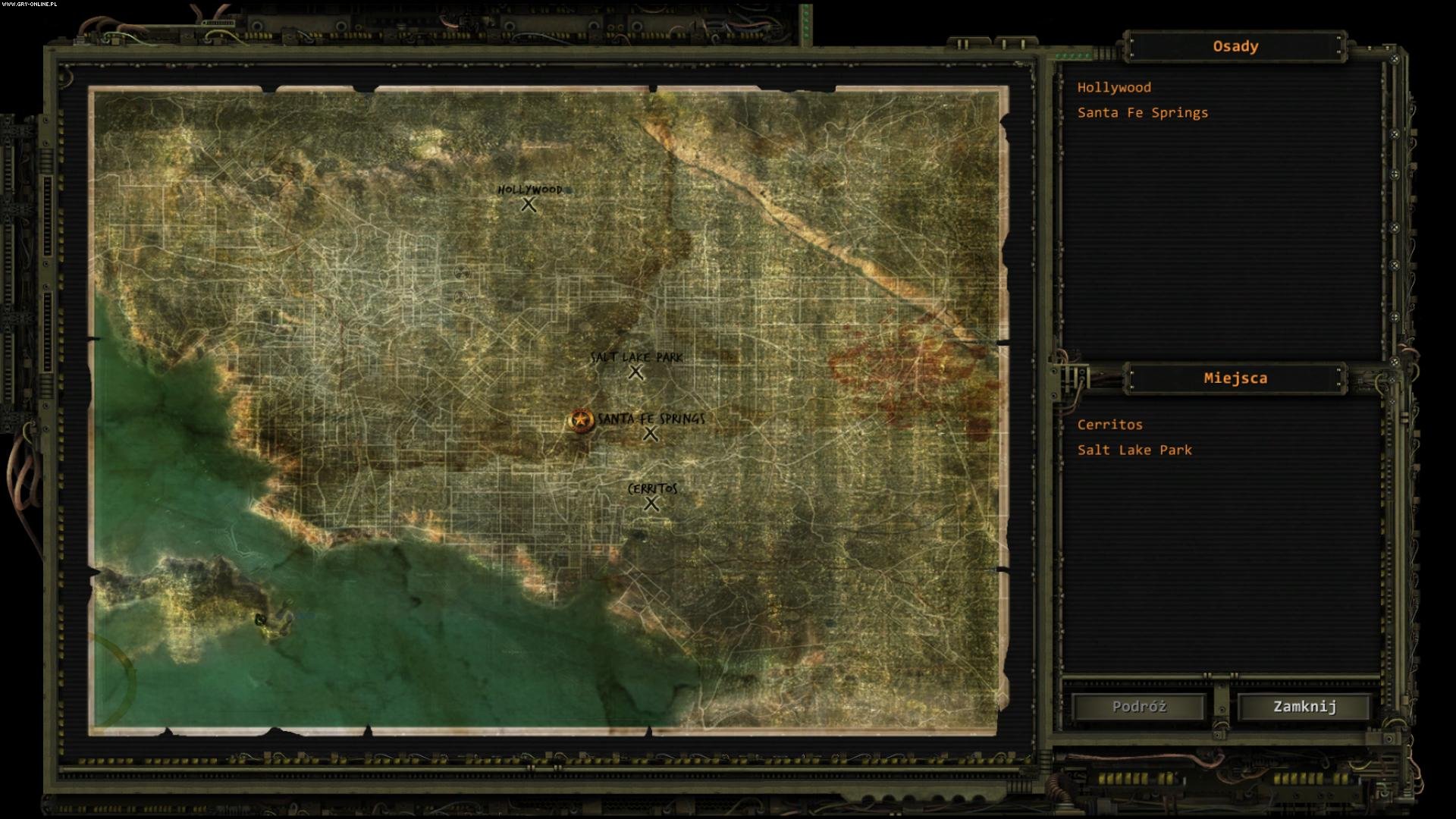Click the Santa Fe Springs X marker
The width and height of the screenshot is (1456, 819).
point(650,434)
